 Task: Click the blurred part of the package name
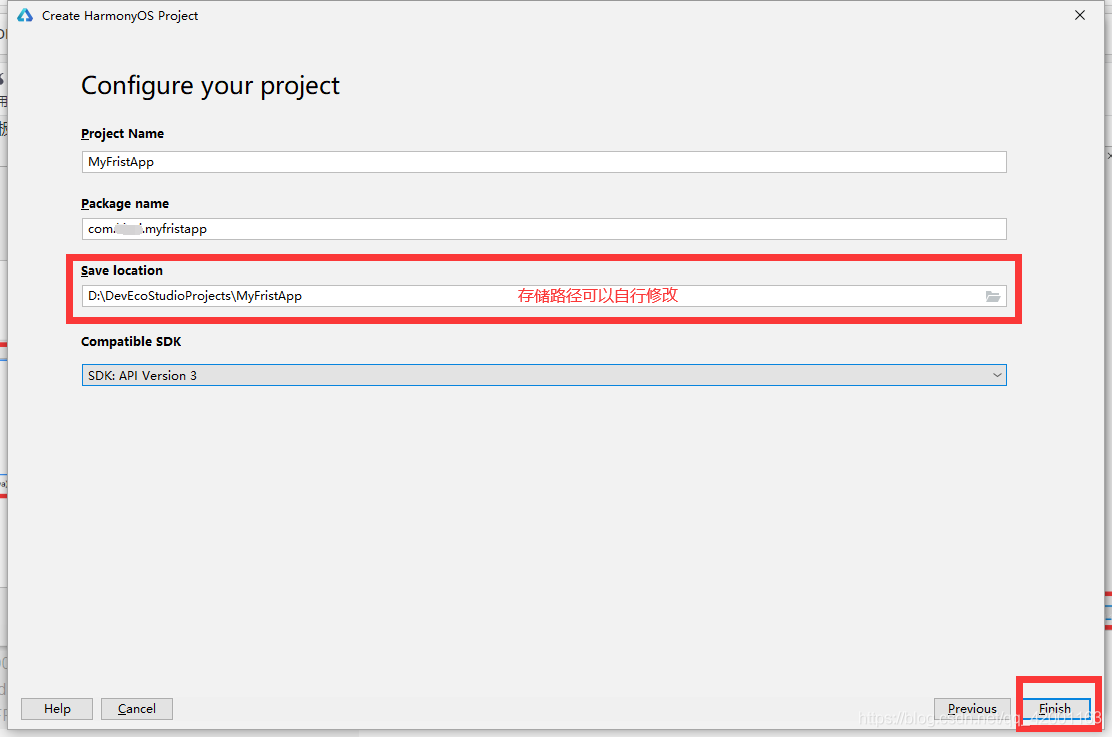(129, 228)
